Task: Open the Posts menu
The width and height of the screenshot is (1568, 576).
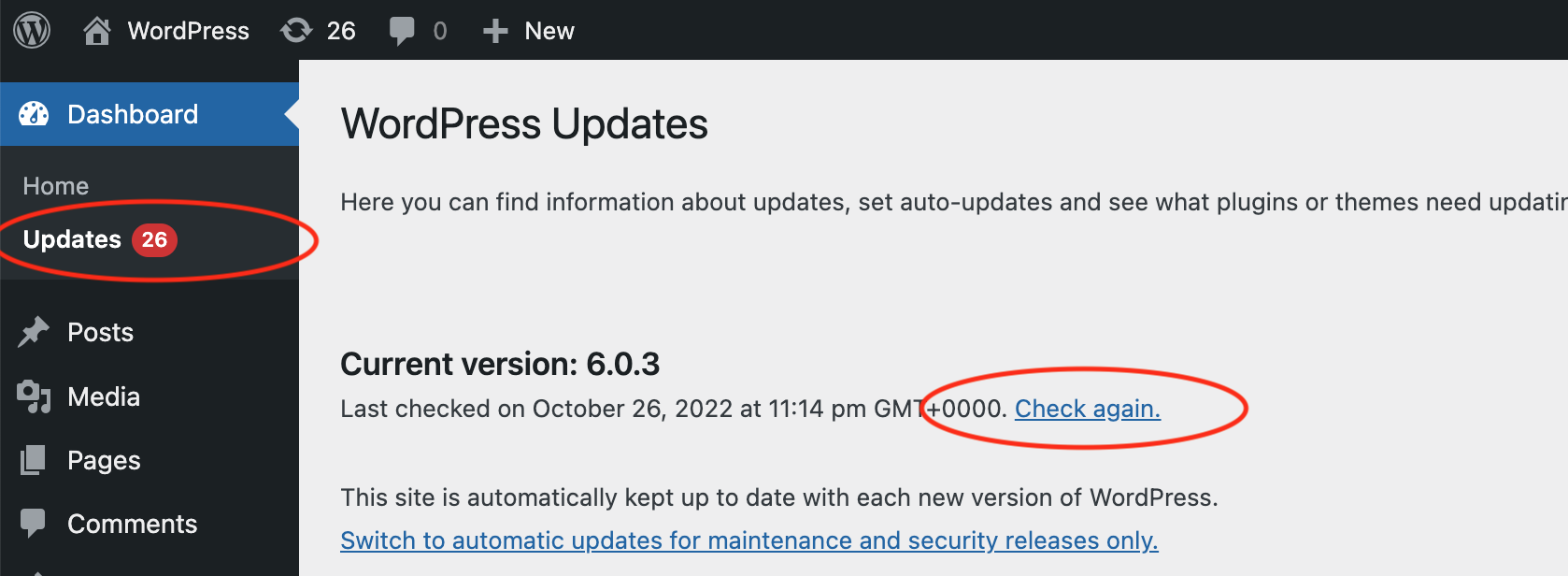Action: click(x=101, y=332)
